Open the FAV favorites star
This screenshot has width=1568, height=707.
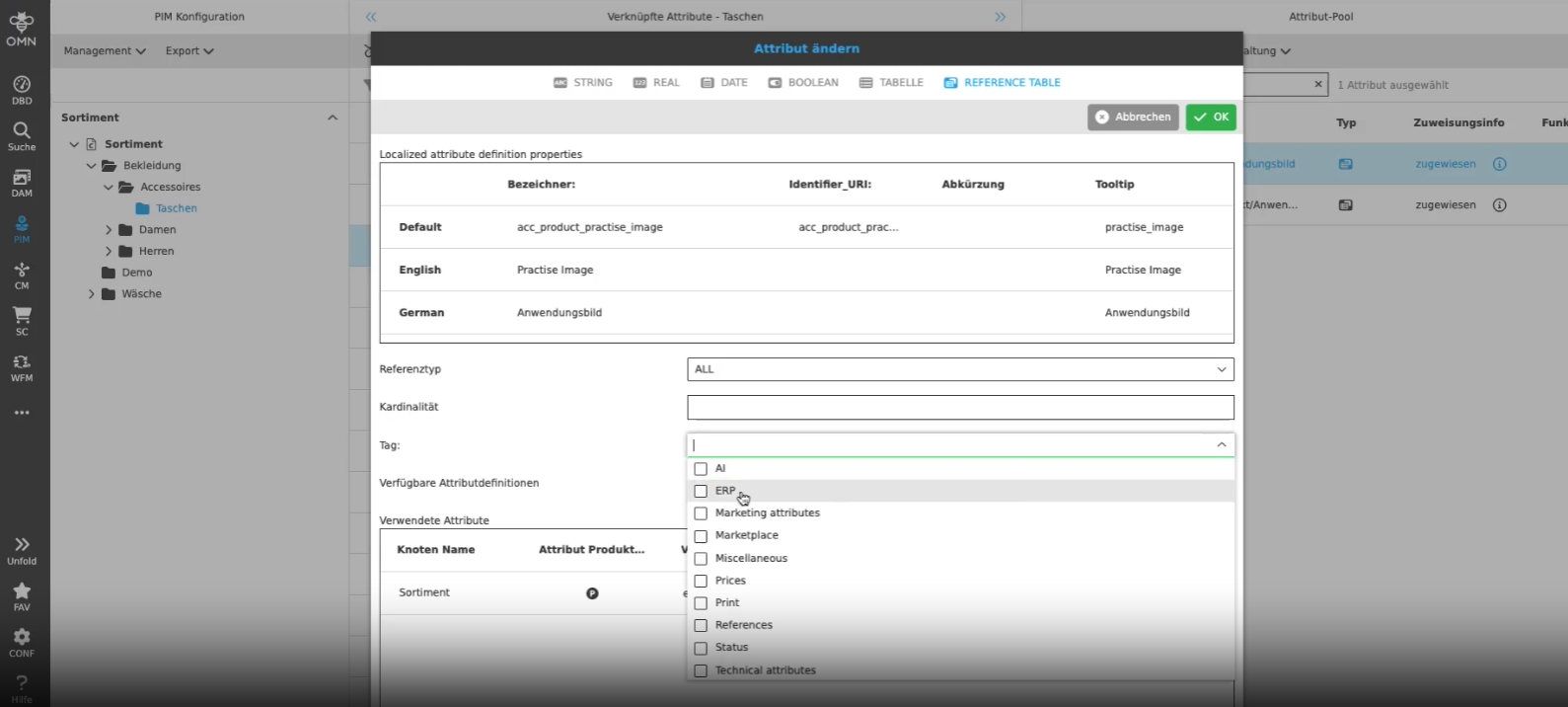pyautogui.click(x=21, y=595)
